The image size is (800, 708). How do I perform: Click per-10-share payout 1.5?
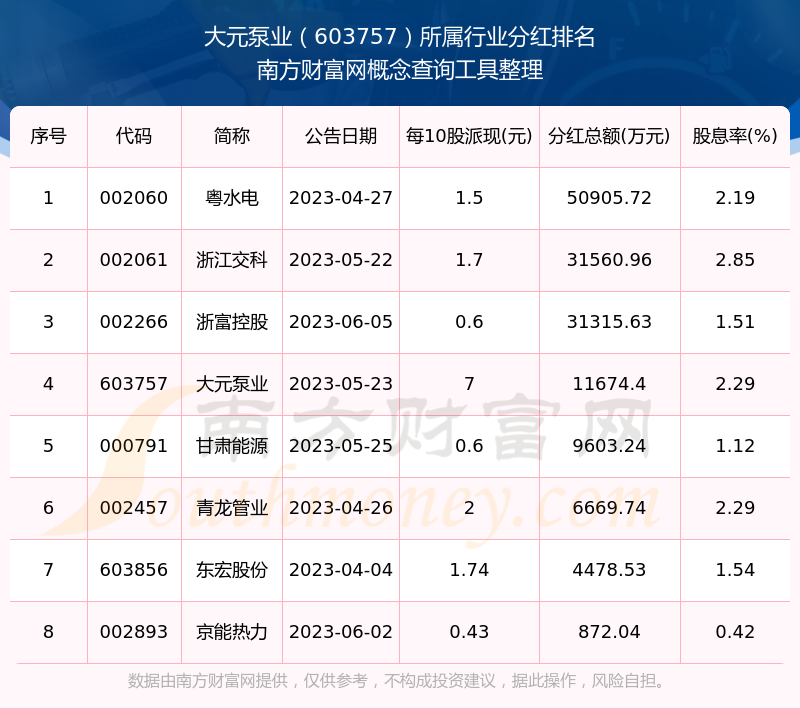point(469,198)
